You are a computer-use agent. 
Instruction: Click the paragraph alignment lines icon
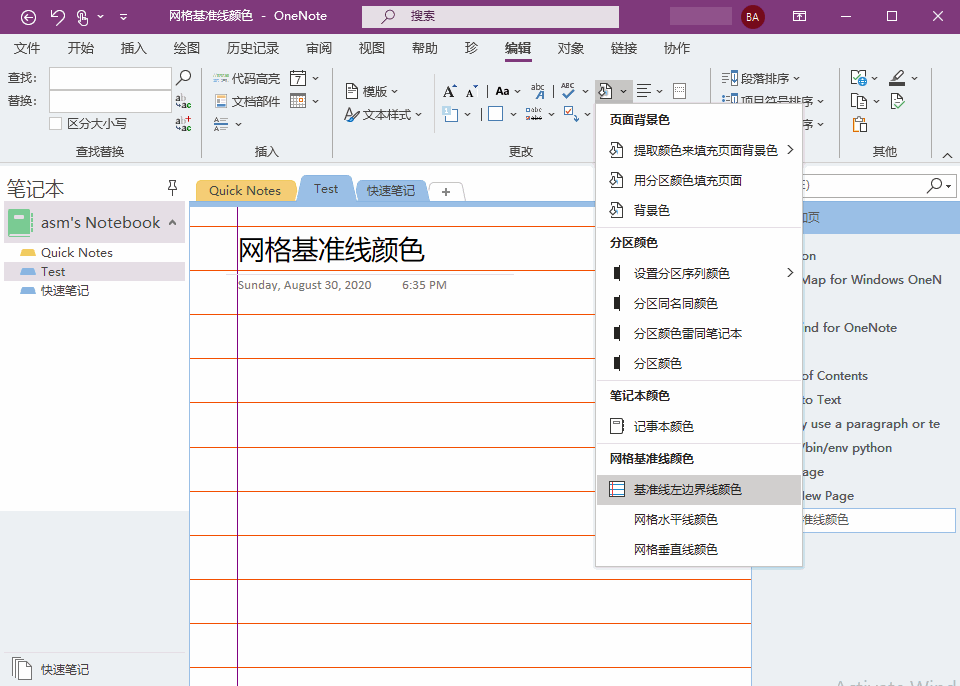coord(643,91)
